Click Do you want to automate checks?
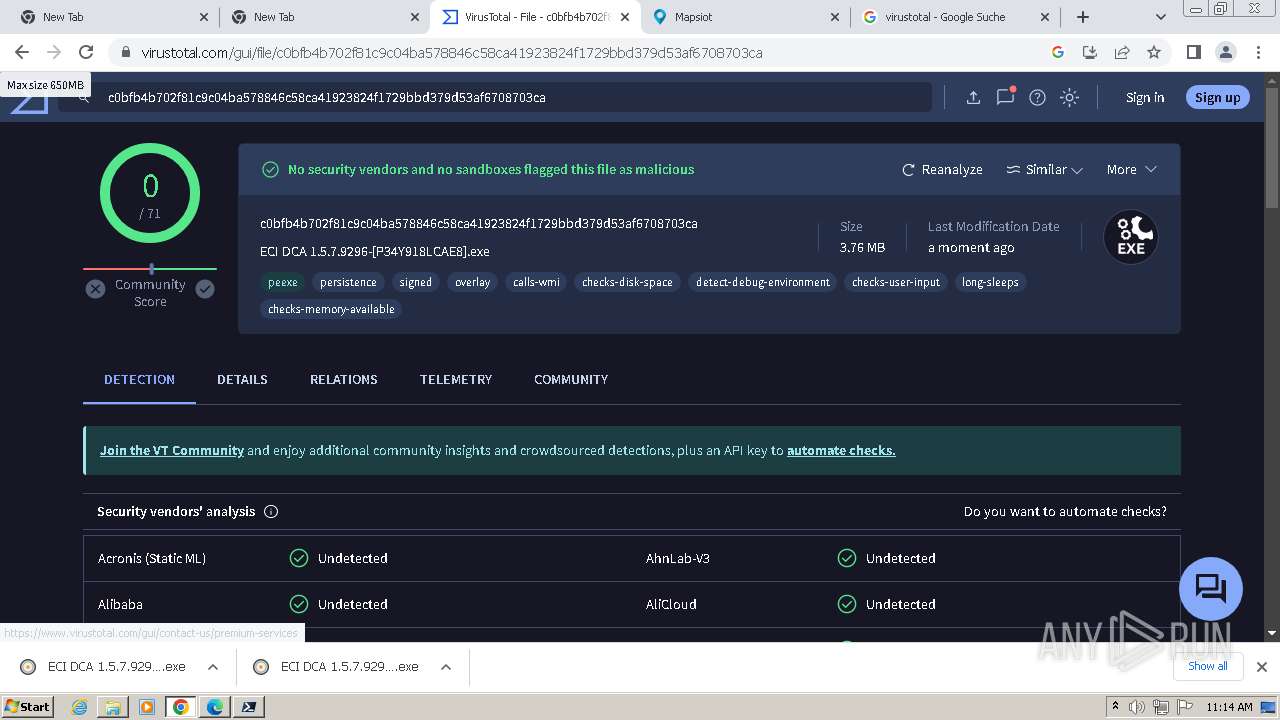The height and width of the screenshot is (720, 1280). coord(1065,511)
